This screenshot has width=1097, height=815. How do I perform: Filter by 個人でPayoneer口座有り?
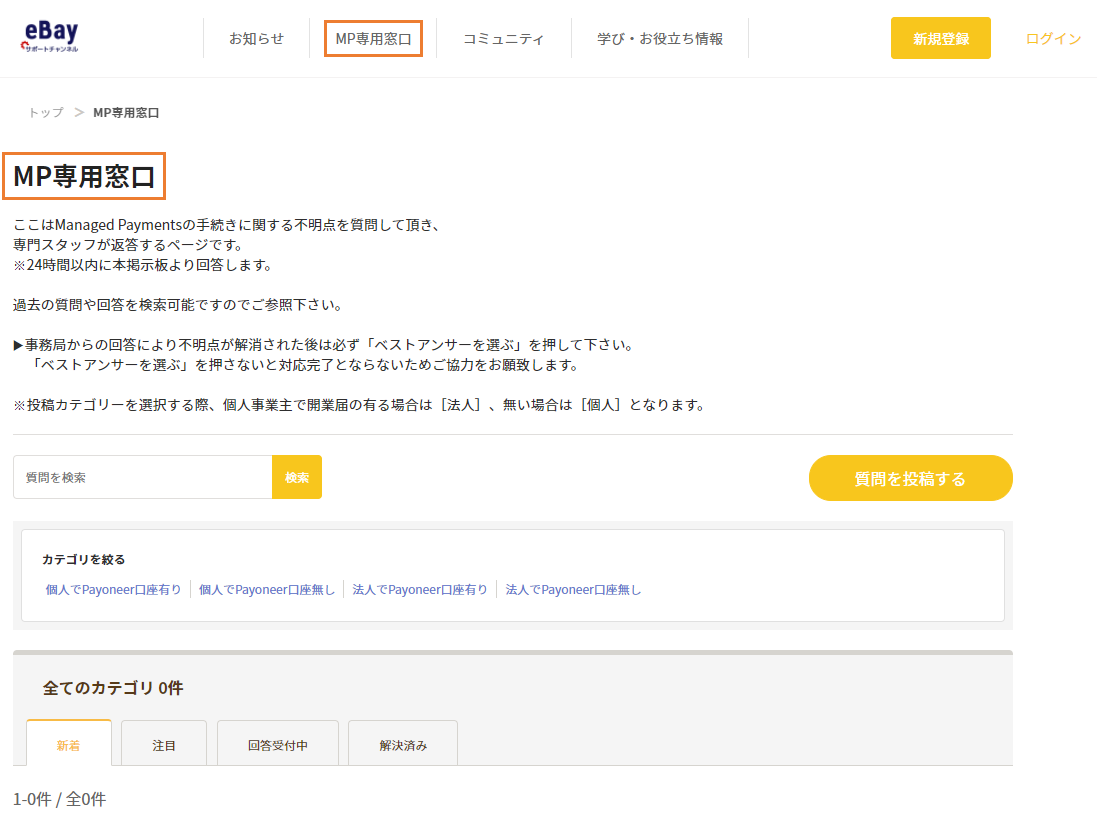pos(113,590)
